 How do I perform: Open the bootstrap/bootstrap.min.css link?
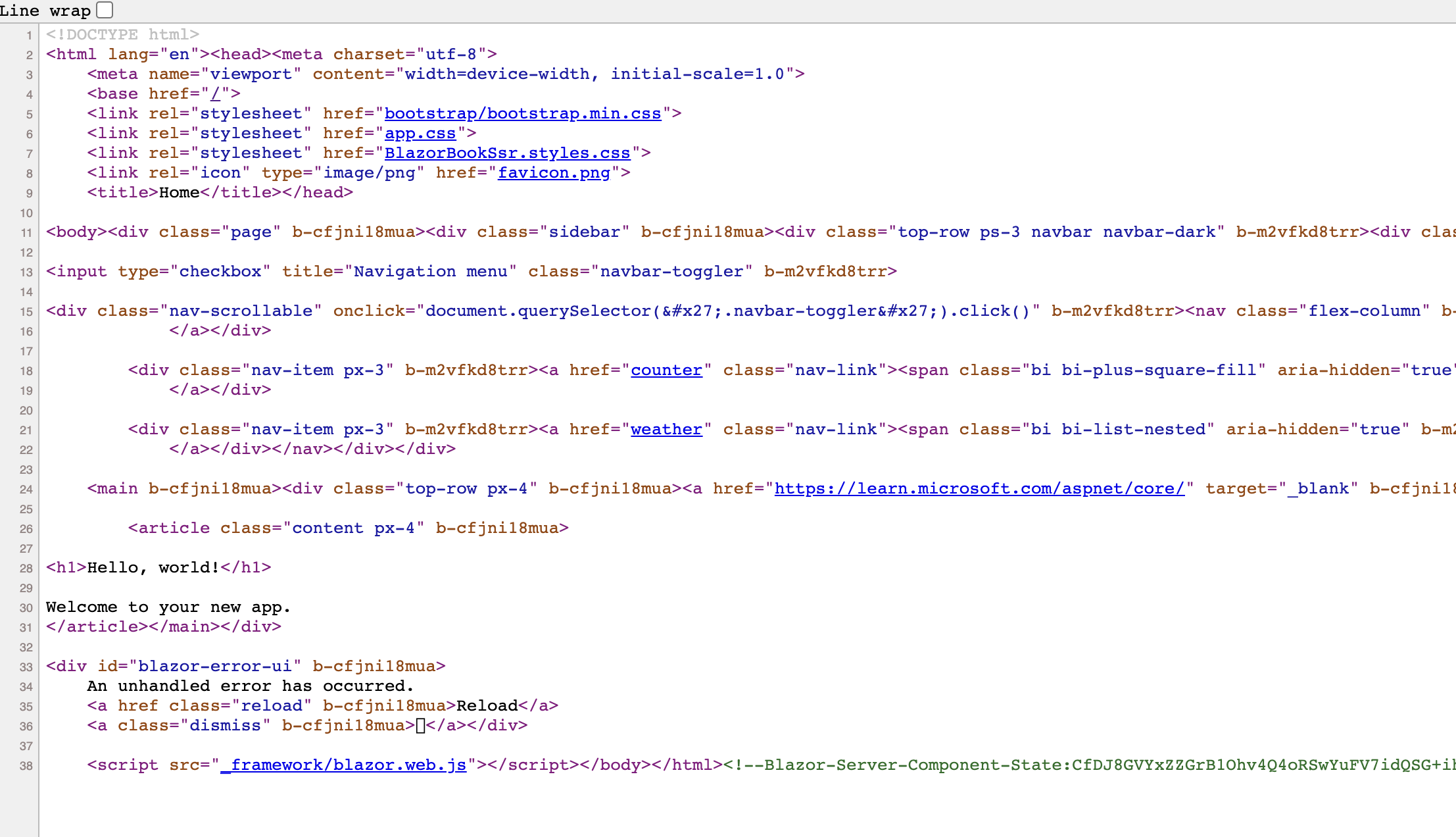point(522,114)
